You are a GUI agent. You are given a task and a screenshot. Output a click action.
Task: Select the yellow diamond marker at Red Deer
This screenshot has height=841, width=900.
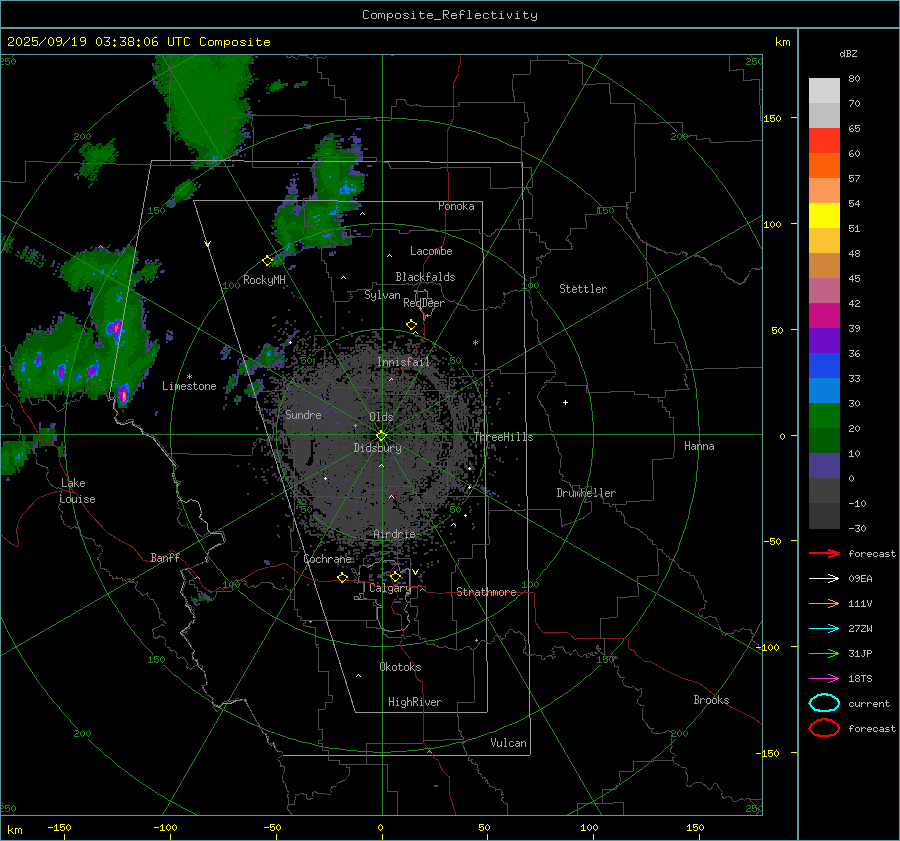click(411, 325)
